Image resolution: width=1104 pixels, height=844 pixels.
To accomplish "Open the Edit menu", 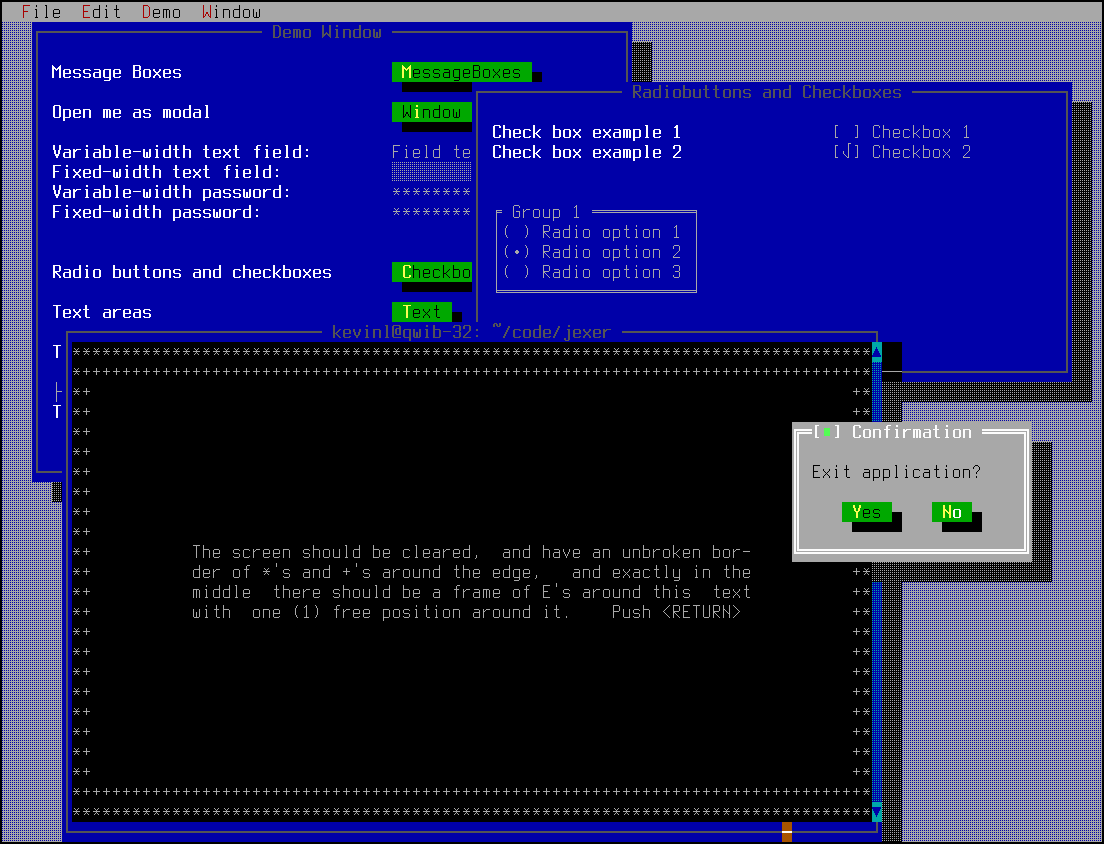I will 101,12.
